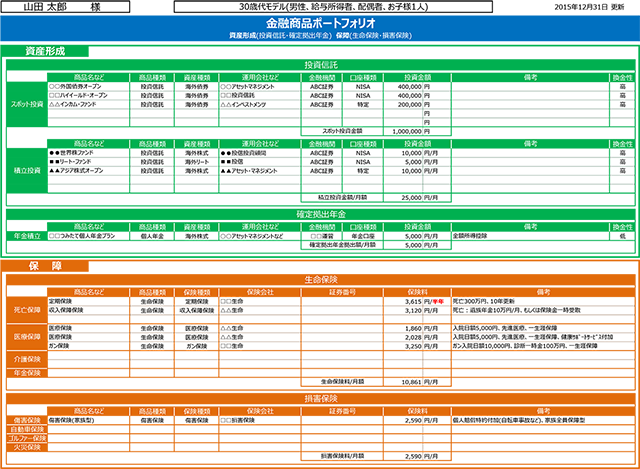640x469 pixels.
Task: Click the "損害保険" orange header bar
Action: pyautogui.click(x=321, y=398)
